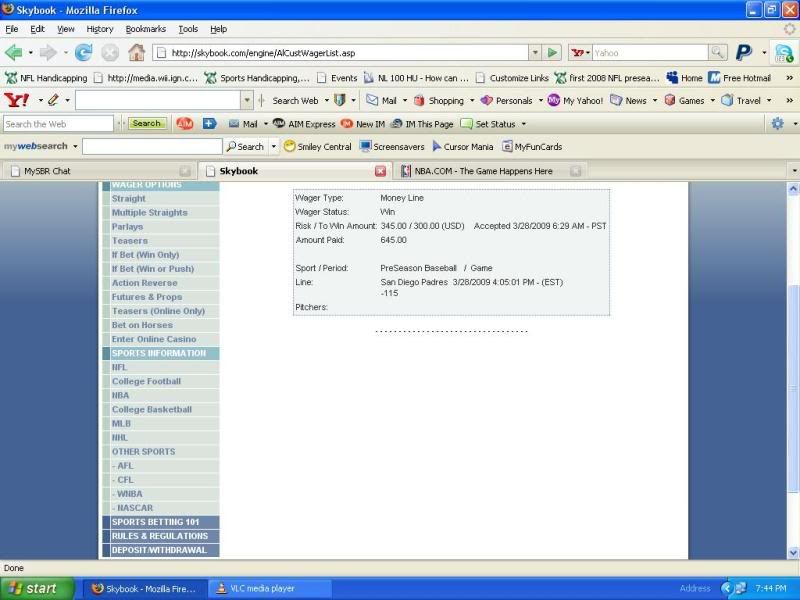Screen dimensions: 800x600
Task: Open the Parlays wager option link
Action: click(127, 227)
